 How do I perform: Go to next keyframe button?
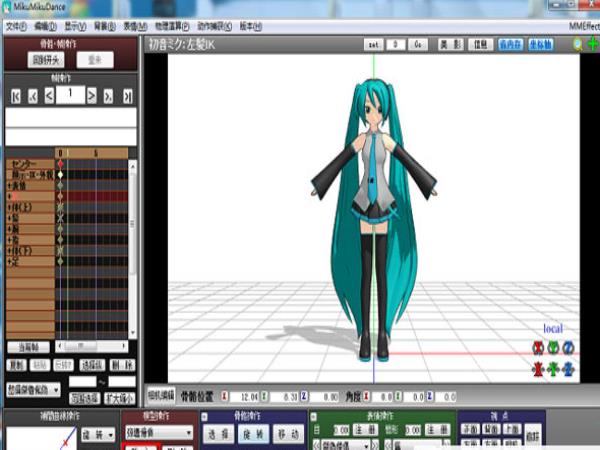(108, 96)
